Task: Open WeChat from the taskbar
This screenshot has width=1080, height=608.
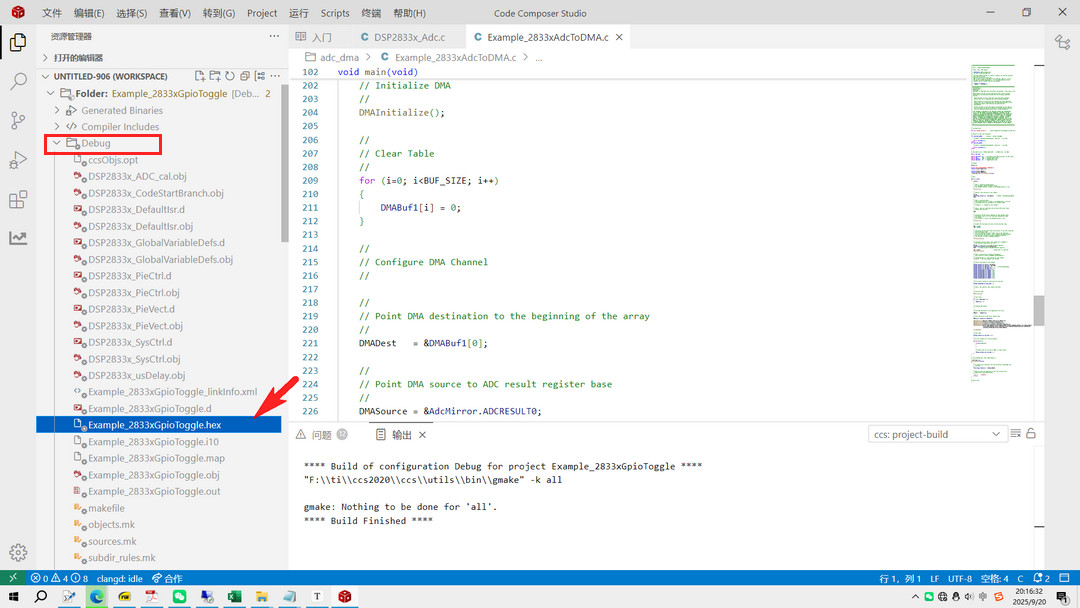Action: click(x=179, y=596)
